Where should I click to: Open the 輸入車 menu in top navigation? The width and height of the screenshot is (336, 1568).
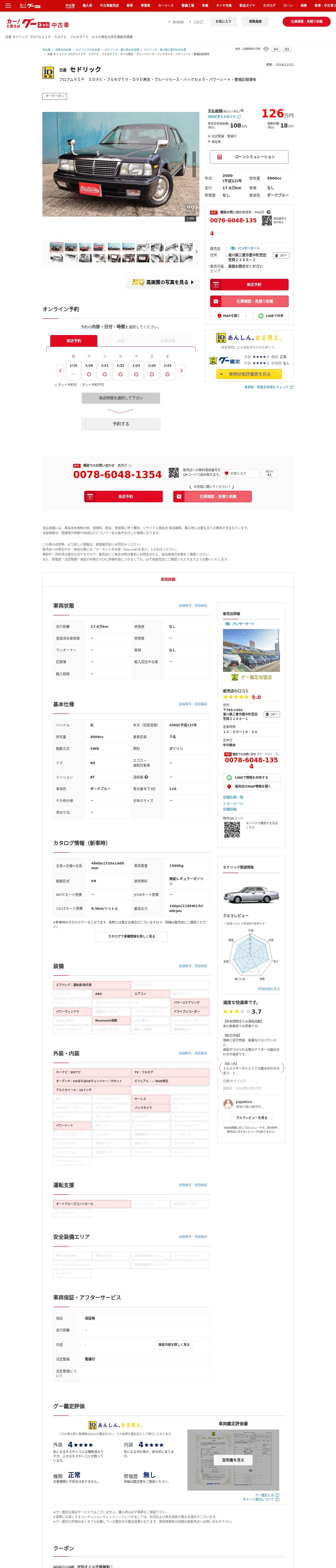(87, 5)
